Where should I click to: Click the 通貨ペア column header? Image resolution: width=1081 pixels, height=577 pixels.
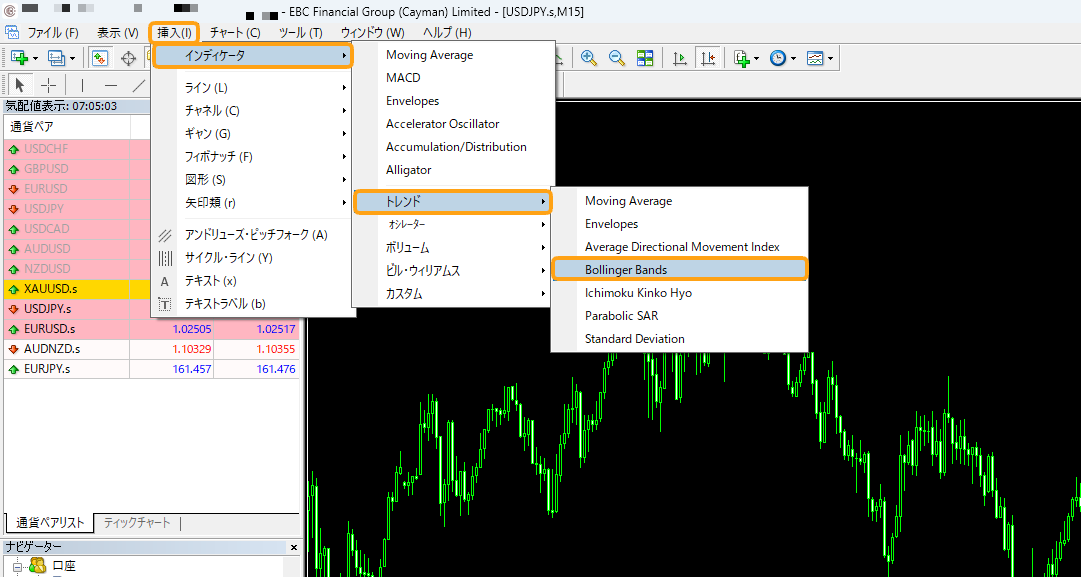point(66,127)
